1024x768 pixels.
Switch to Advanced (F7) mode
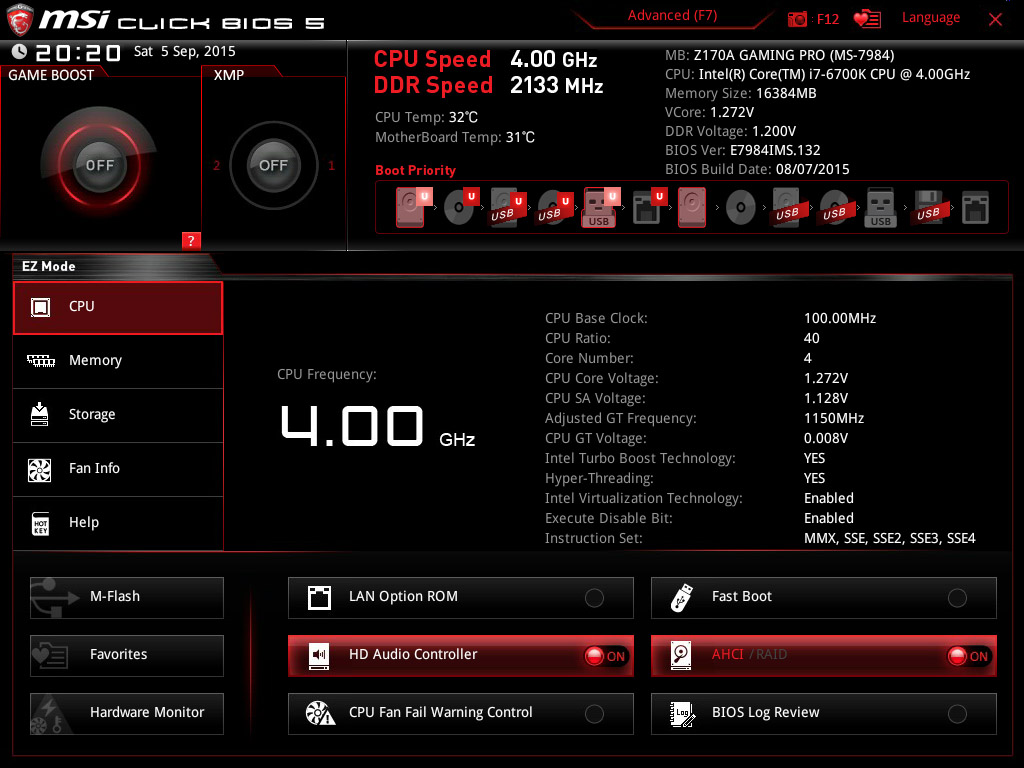click(x=672, y=16)
